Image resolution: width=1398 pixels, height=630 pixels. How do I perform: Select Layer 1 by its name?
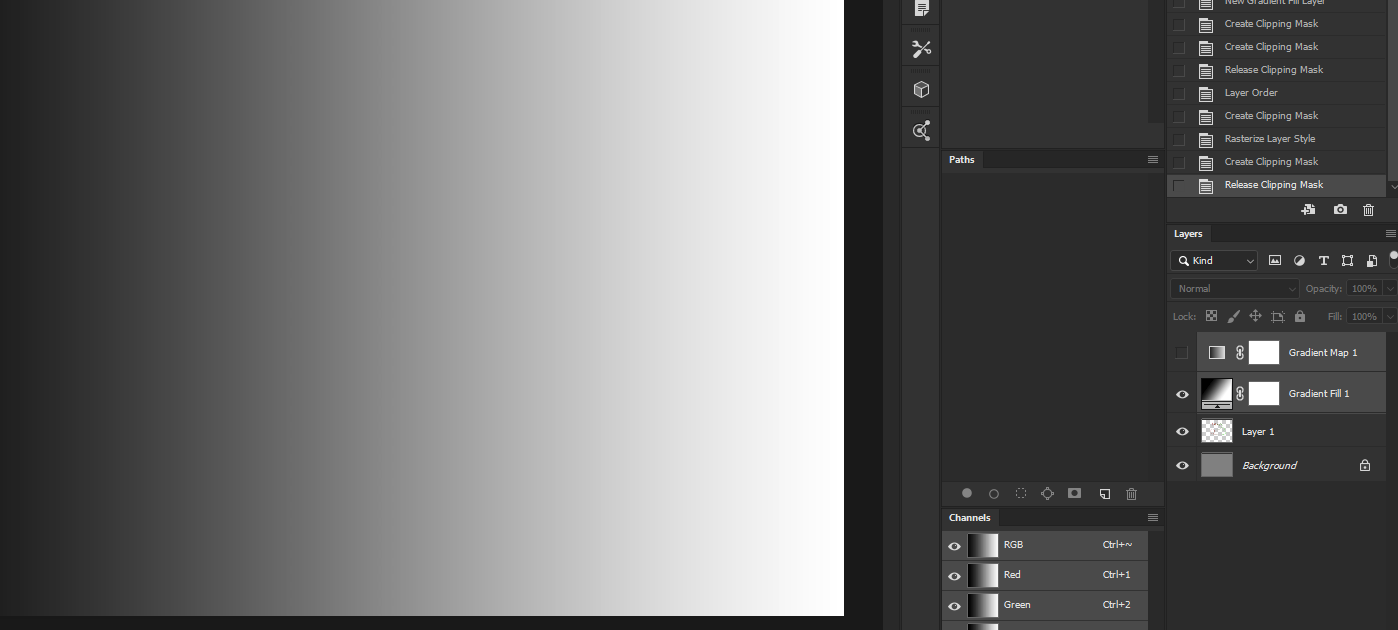1258,432
